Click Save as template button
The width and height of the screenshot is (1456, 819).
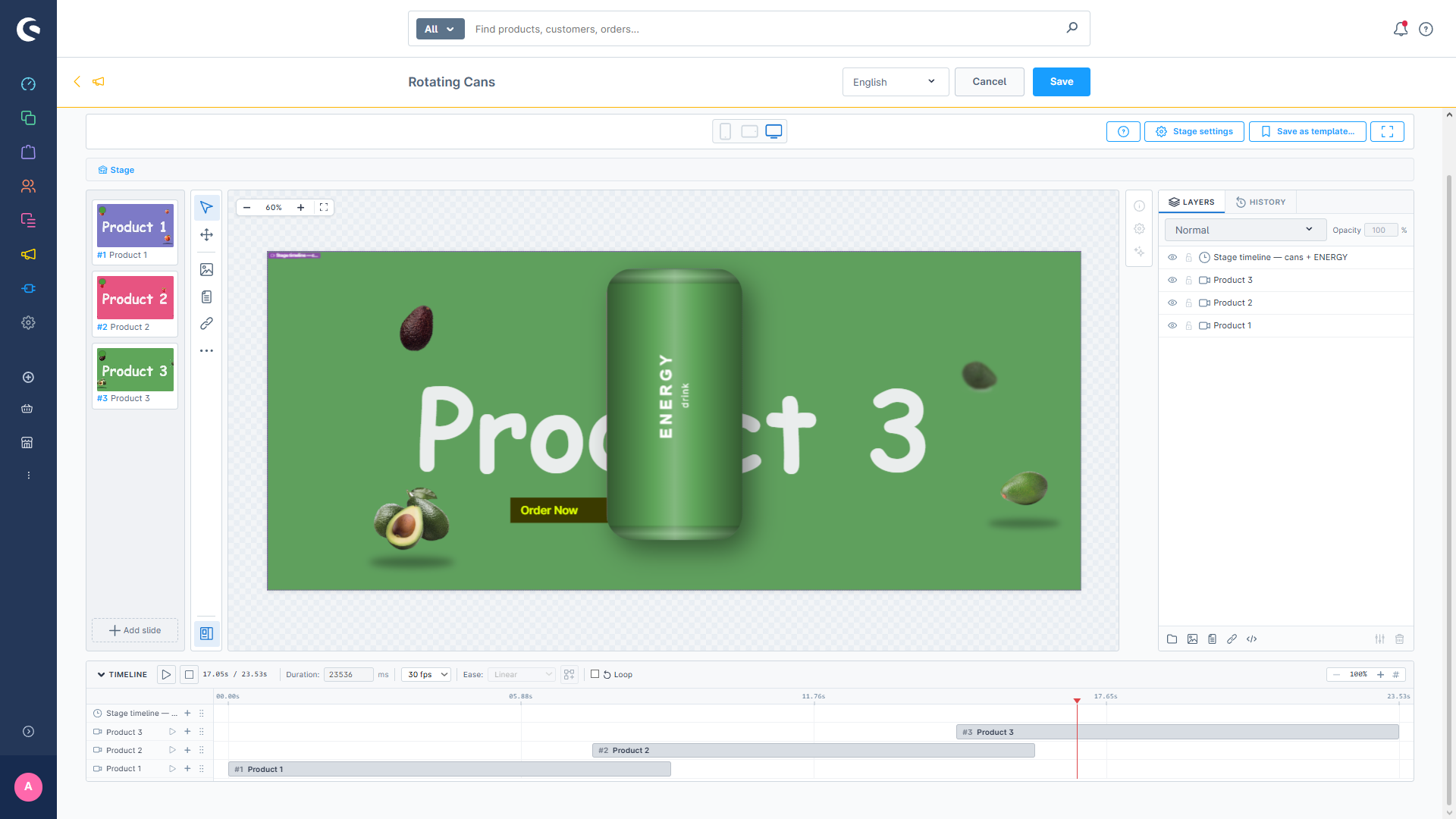[x=1307, y=131]
